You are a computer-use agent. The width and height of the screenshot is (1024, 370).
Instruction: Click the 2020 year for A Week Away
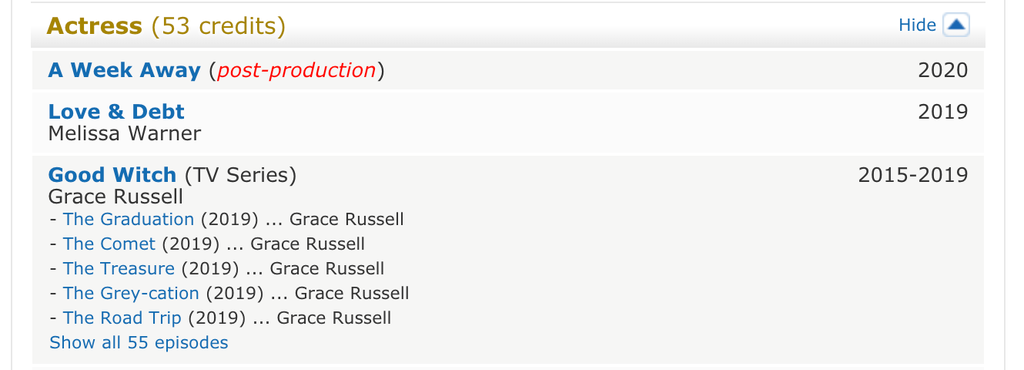coord(943,70)
